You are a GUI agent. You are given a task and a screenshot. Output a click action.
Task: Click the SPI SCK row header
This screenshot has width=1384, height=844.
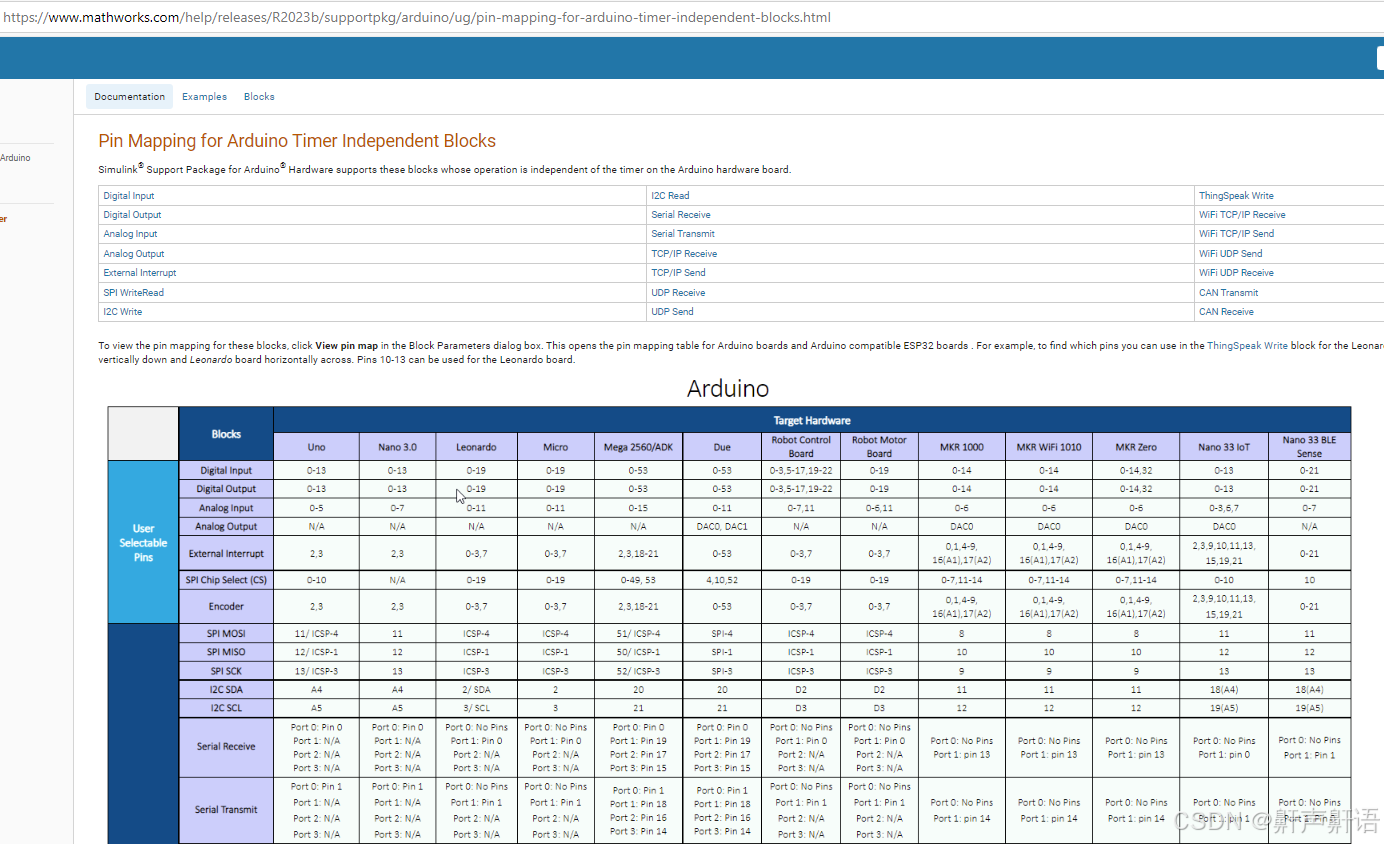click(226, 671)
